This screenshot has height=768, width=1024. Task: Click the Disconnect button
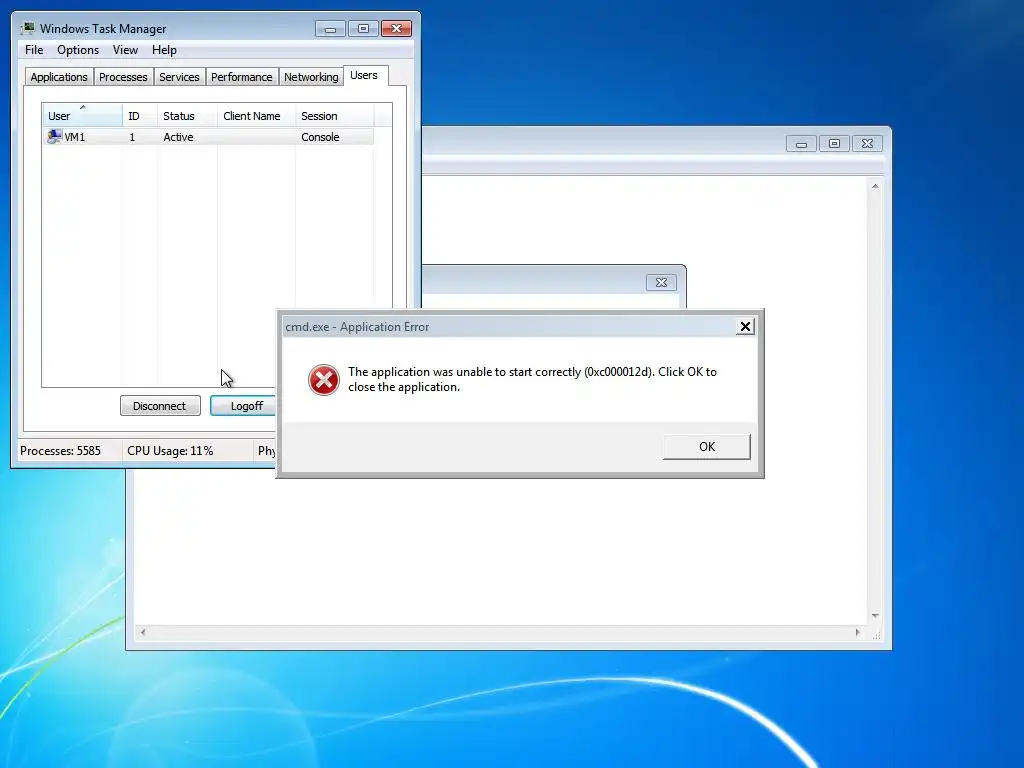(x=160, y=406)
